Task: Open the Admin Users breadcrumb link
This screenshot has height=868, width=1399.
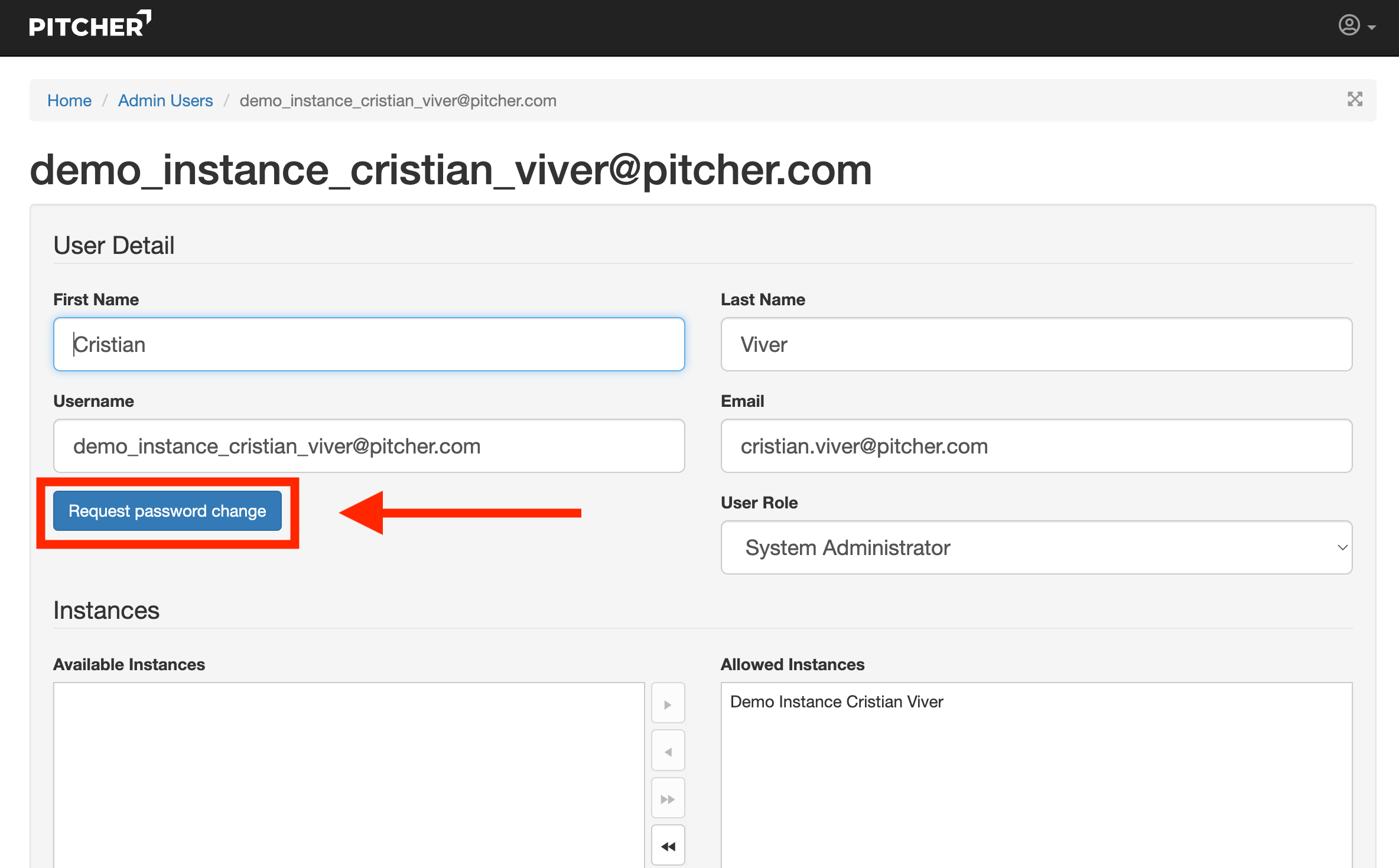Action: click(x=165, y=100)
